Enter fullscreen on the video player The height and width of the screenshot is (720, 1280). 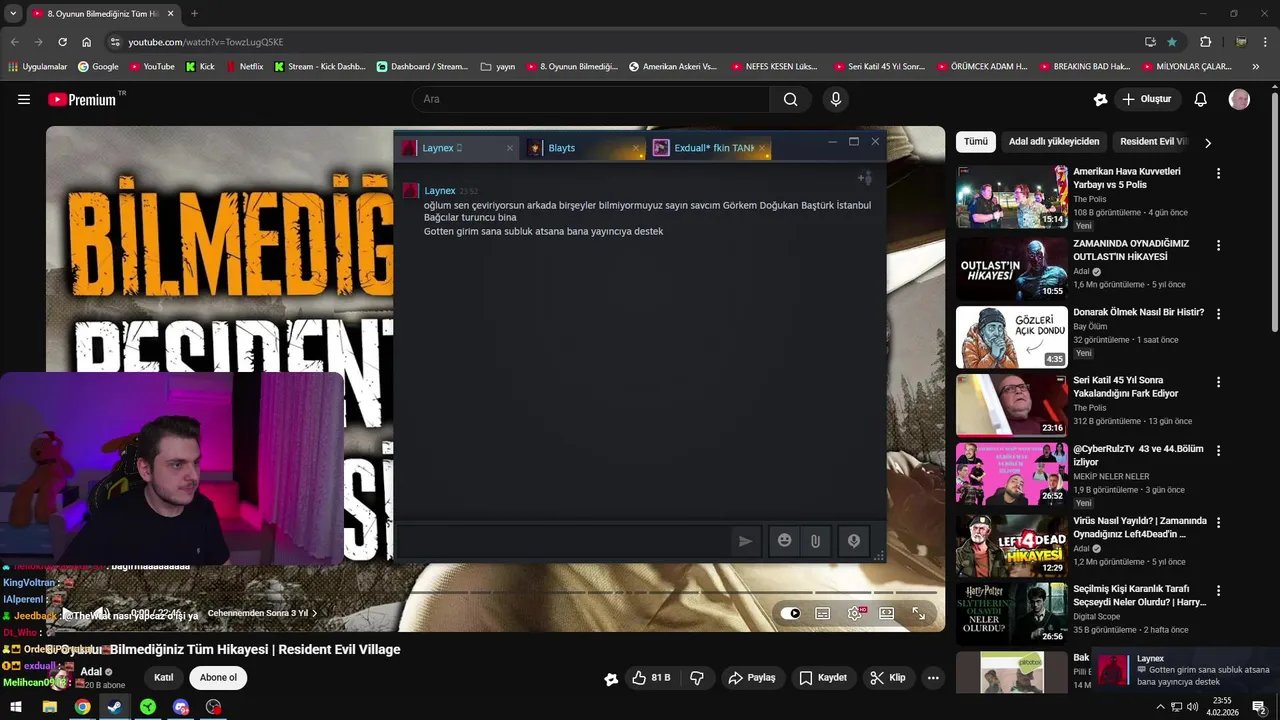point(918,613)
